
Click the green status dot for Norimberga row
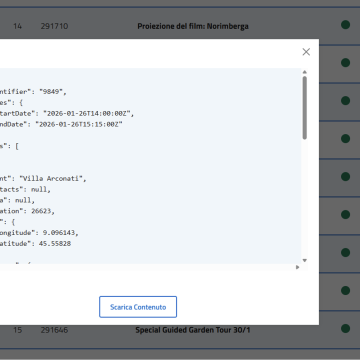coord(345,25)
